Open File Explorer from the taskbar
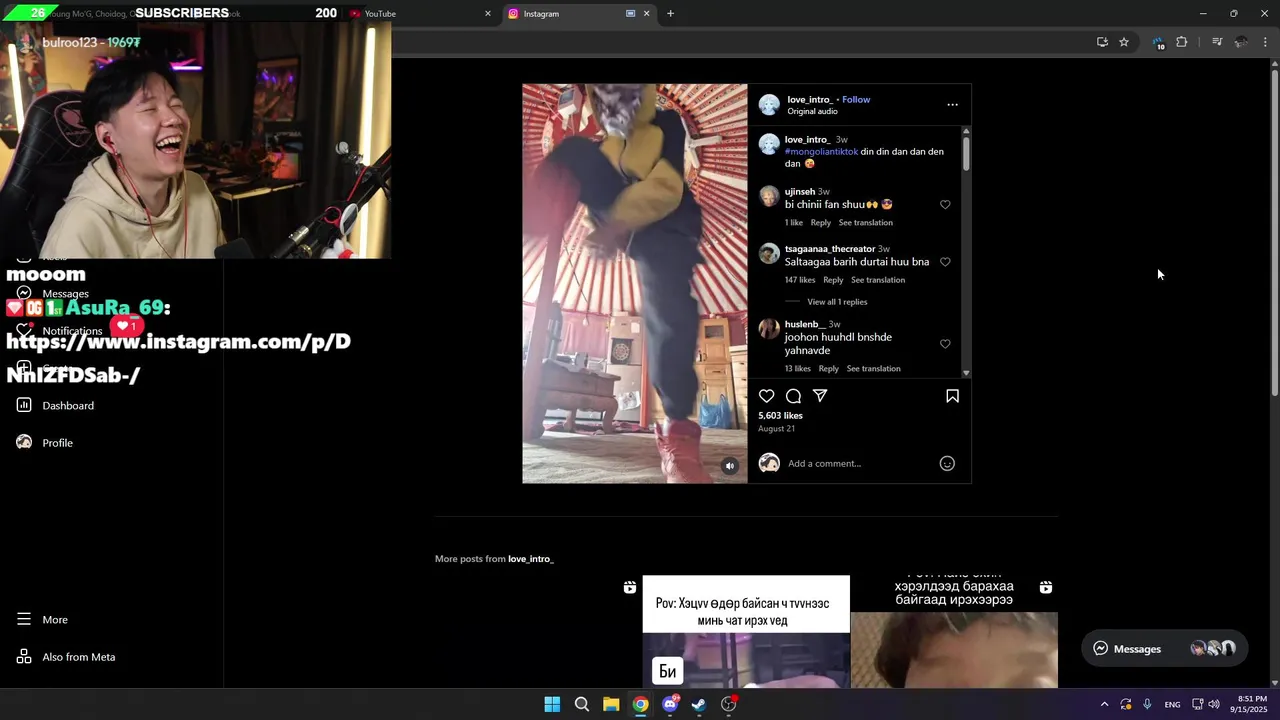 coord(611,704)
